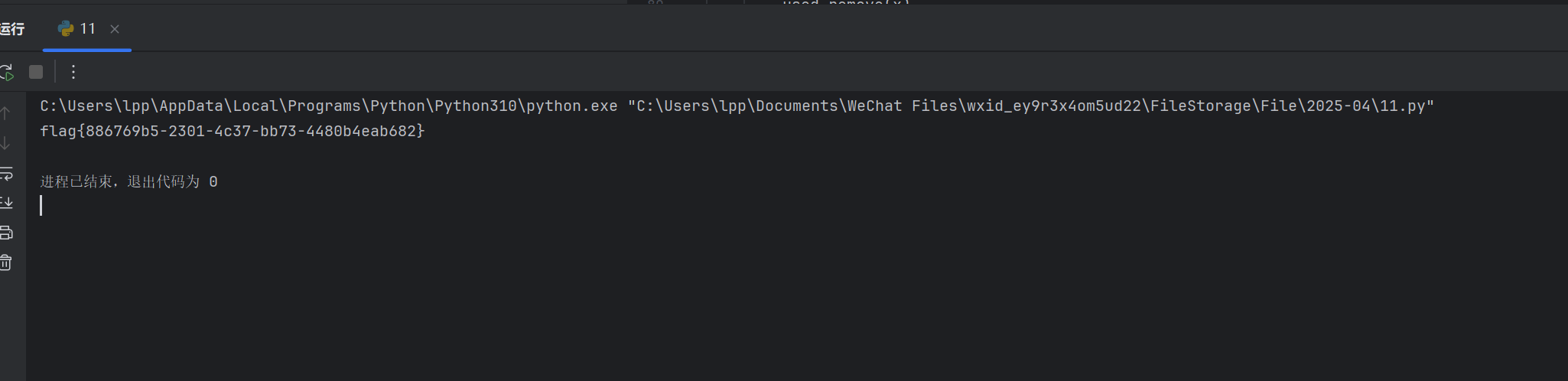Screen dimensions: 1568x381
Task: Toggle scroll to end of console
Action: [6, 203]
